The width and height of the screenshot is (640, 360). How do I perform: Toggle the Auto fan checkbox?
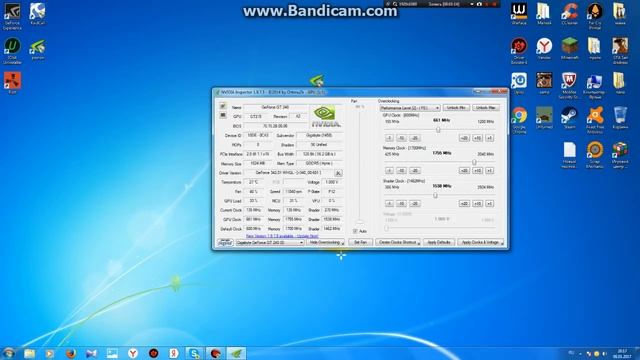pyautogui.click(x=355, y=231)
